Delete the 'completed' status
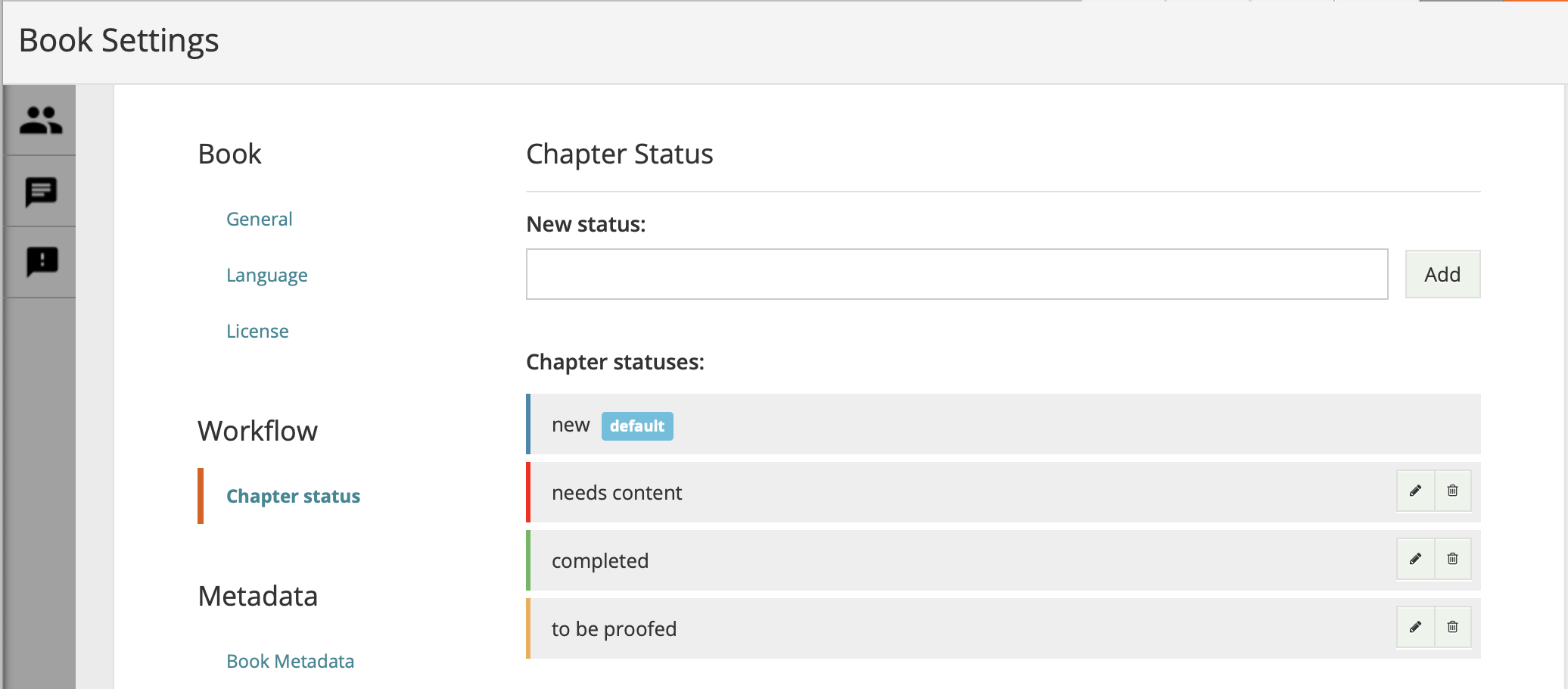This screenshot has height=689, width=1568. [x=1452, y=559]
